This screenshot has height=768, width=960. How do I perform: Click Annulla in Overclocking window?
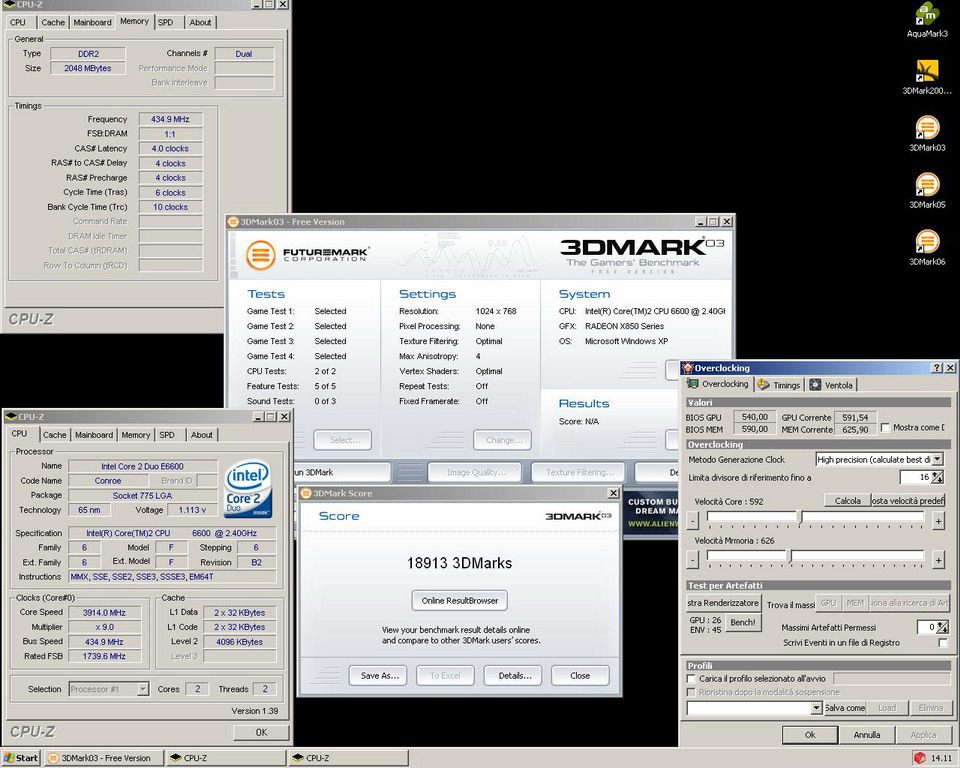point(866,735)
